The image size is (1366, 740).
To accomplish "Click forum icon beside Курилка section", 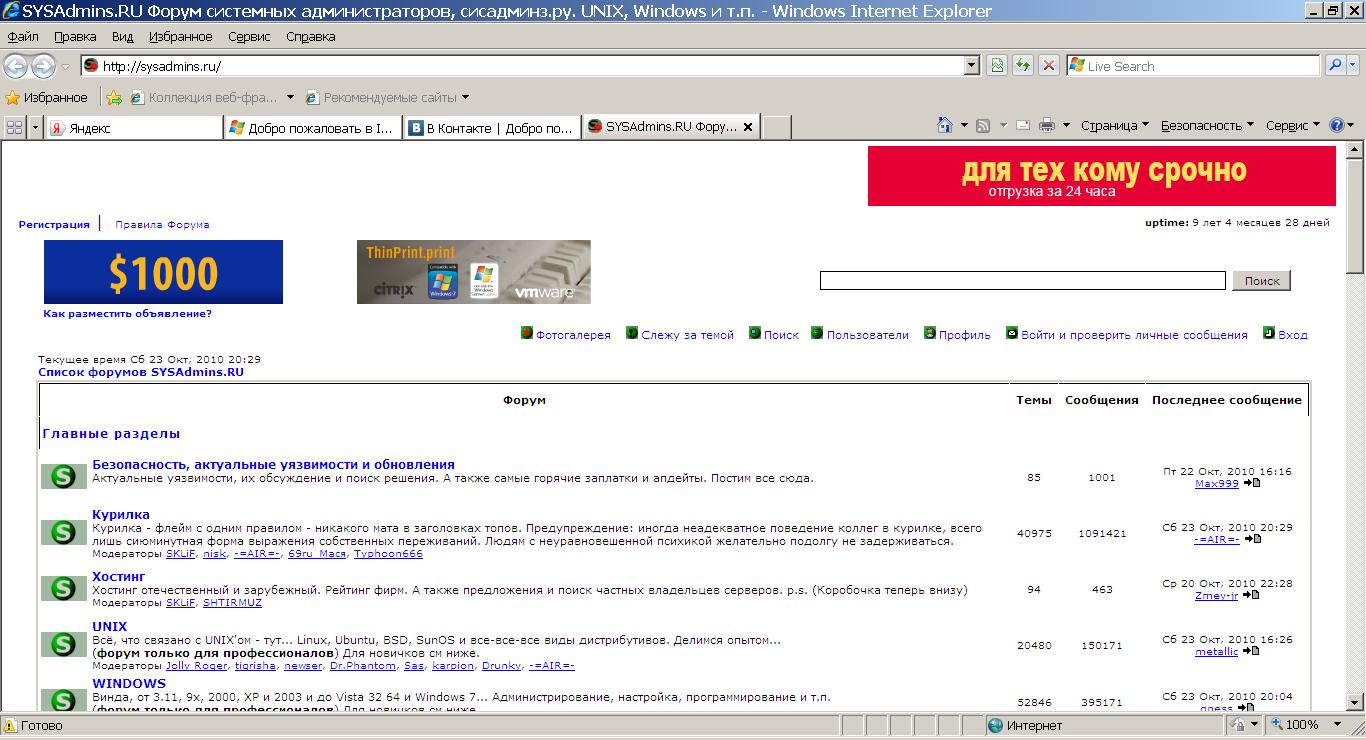I will (64, 533).
